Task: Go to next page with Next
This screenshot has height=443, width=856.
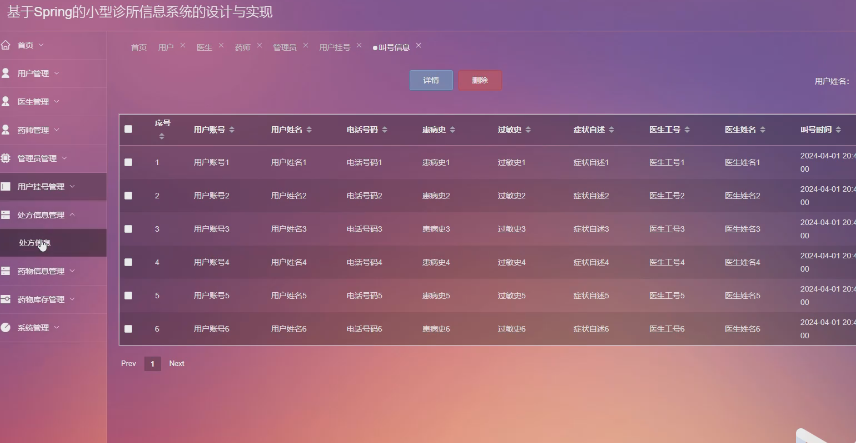Action: [176, 363]
